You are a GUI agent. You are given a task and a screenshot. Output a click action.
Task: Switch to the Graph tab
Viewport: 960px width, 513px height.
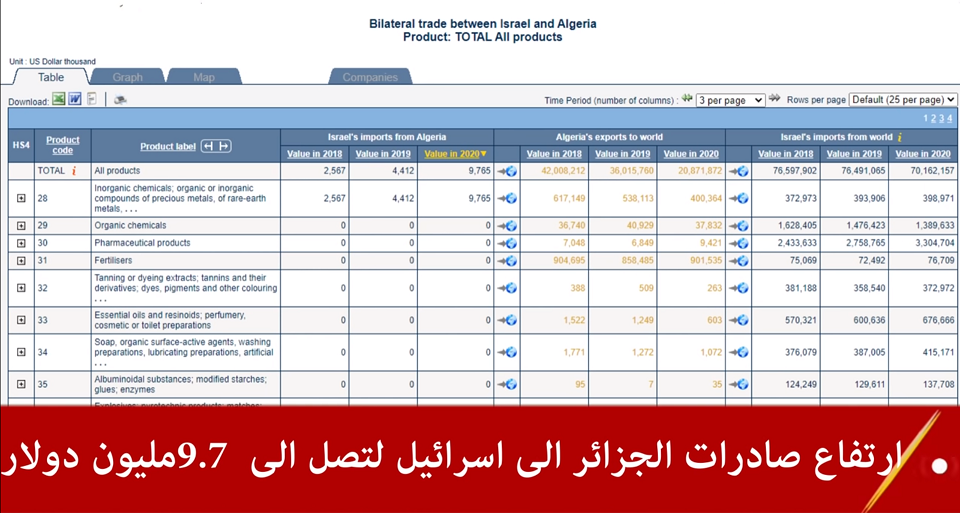pyautogui.click(x=127, y=77)
